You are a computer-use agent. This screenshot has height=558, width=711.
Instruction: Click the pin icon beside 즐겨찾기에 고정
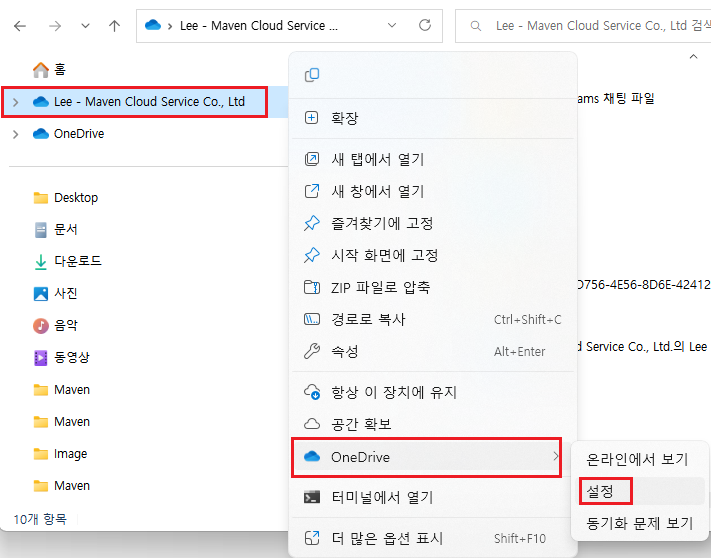pyautogui.click(x=312, y=223)
